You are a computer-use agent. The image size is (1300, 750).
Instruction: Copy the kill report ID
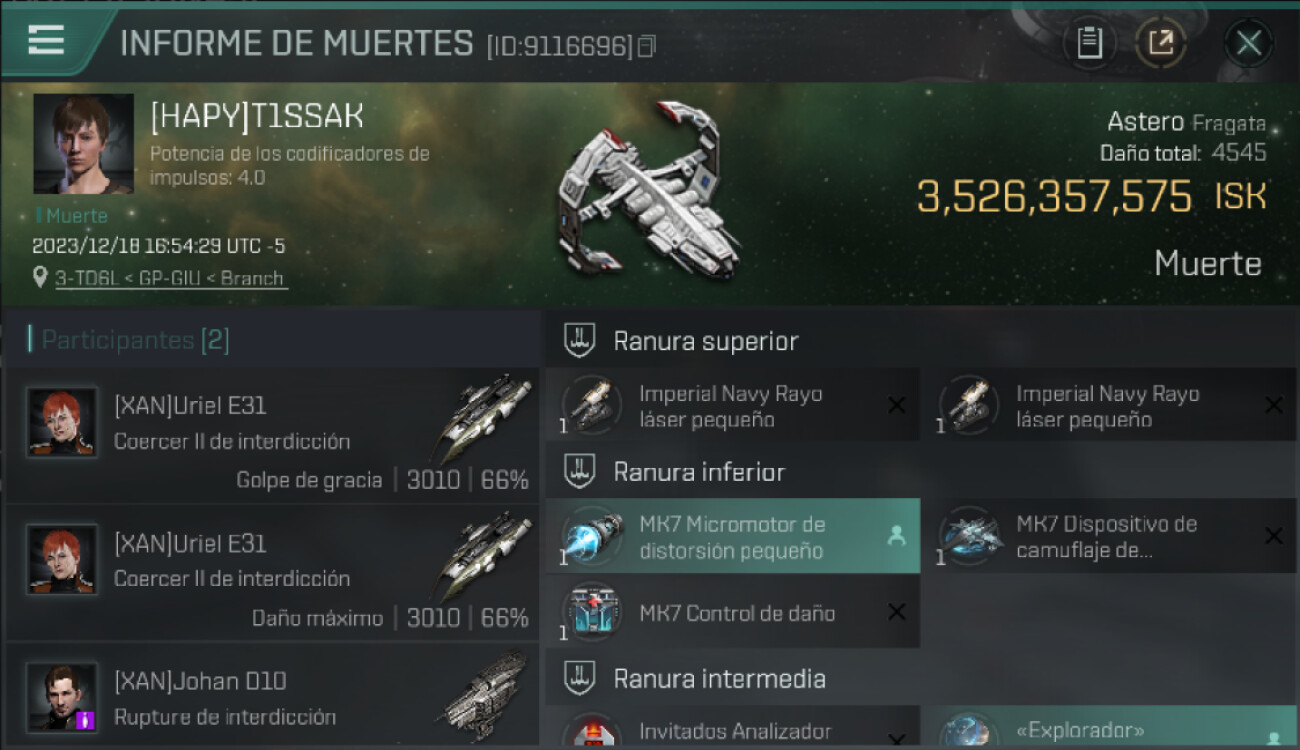tap(647, 46)
